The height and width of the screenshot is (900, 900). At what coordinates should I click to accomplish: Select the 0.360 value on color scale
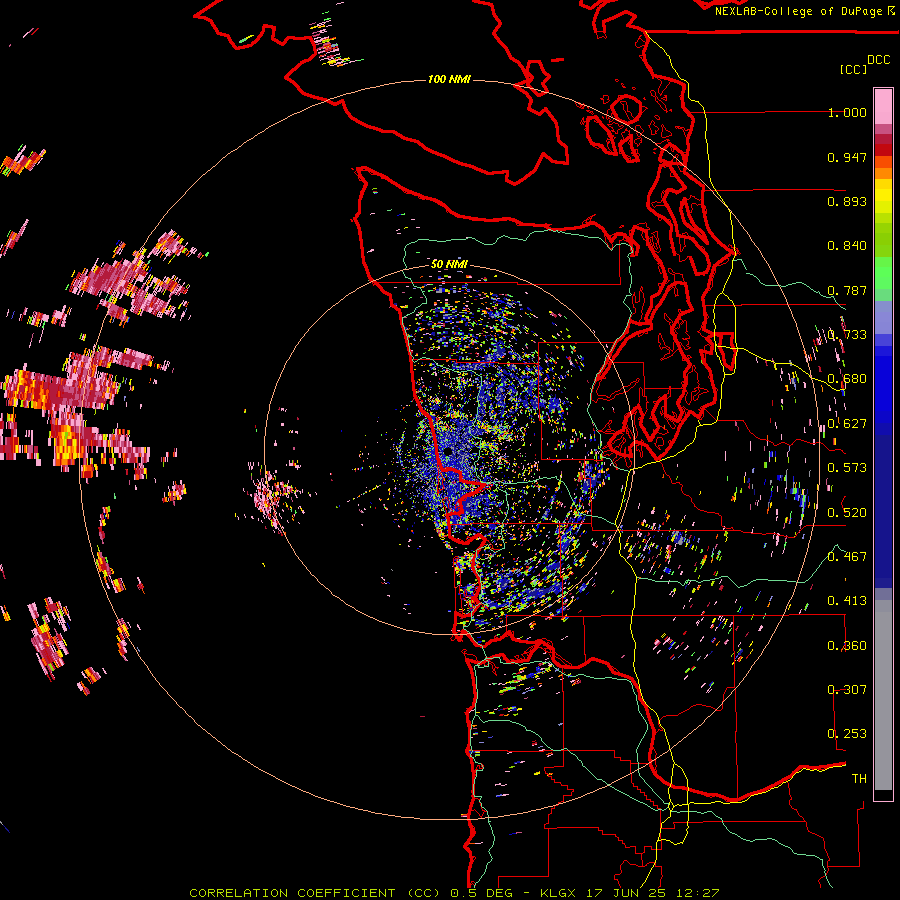847,646
